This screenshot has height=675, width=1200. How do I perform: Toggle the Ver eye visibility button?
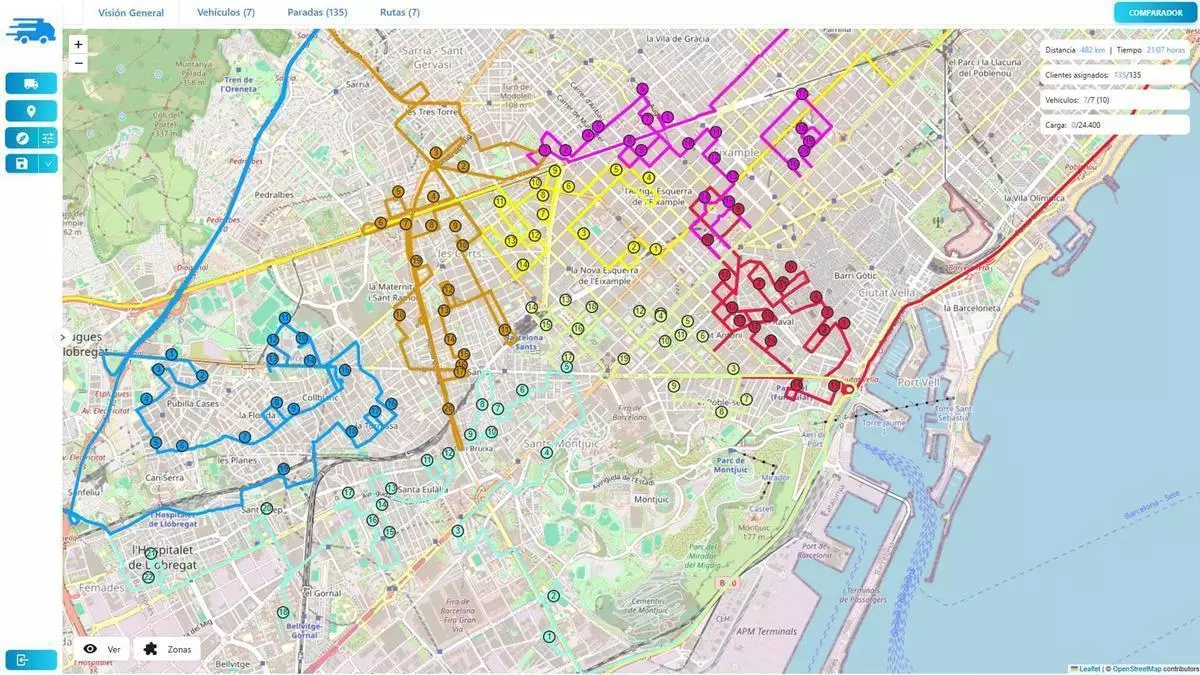(102, 649)
